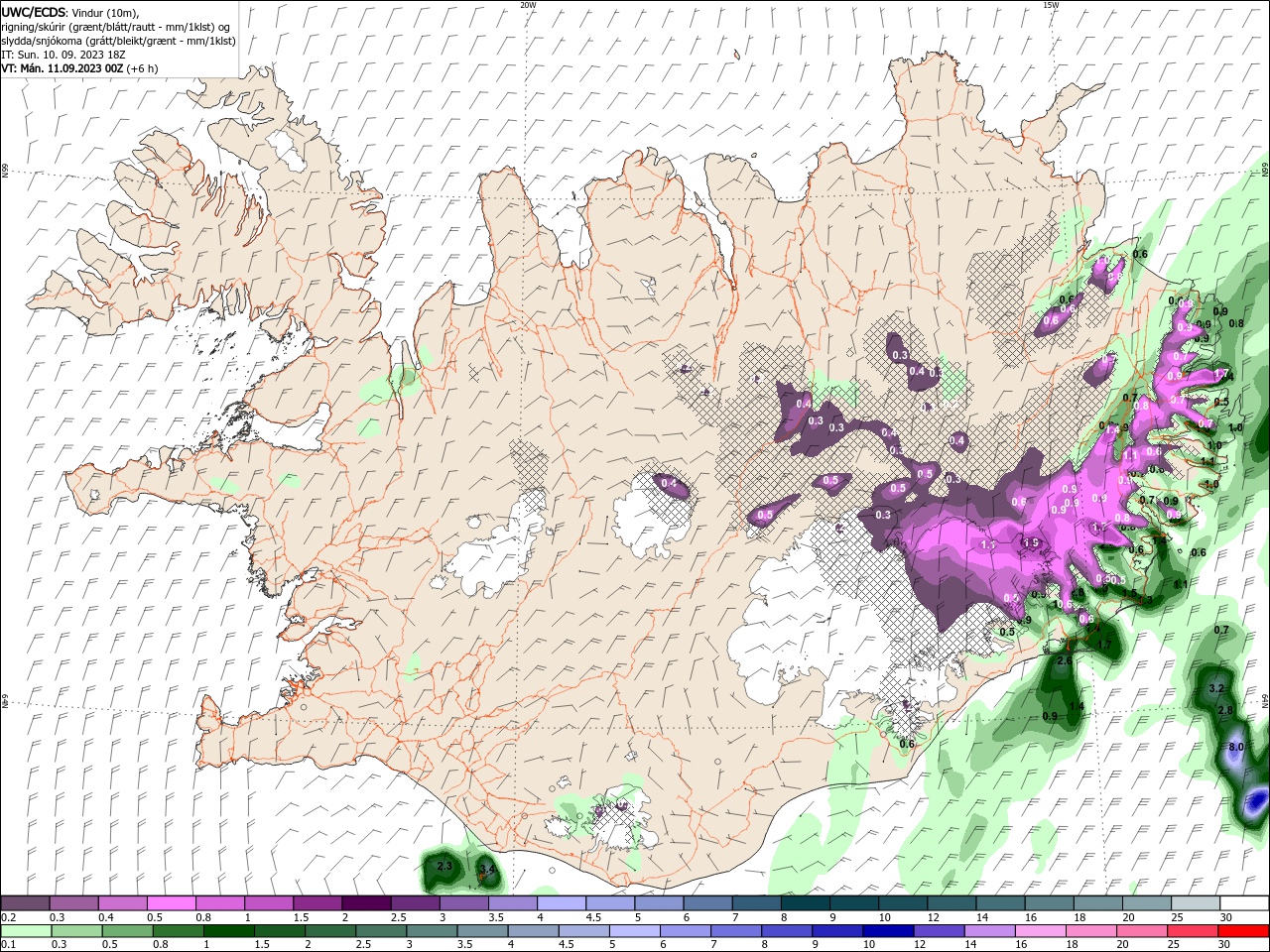
Task: Click the 3.2 rainfall value offshore
Action: 1217,687
